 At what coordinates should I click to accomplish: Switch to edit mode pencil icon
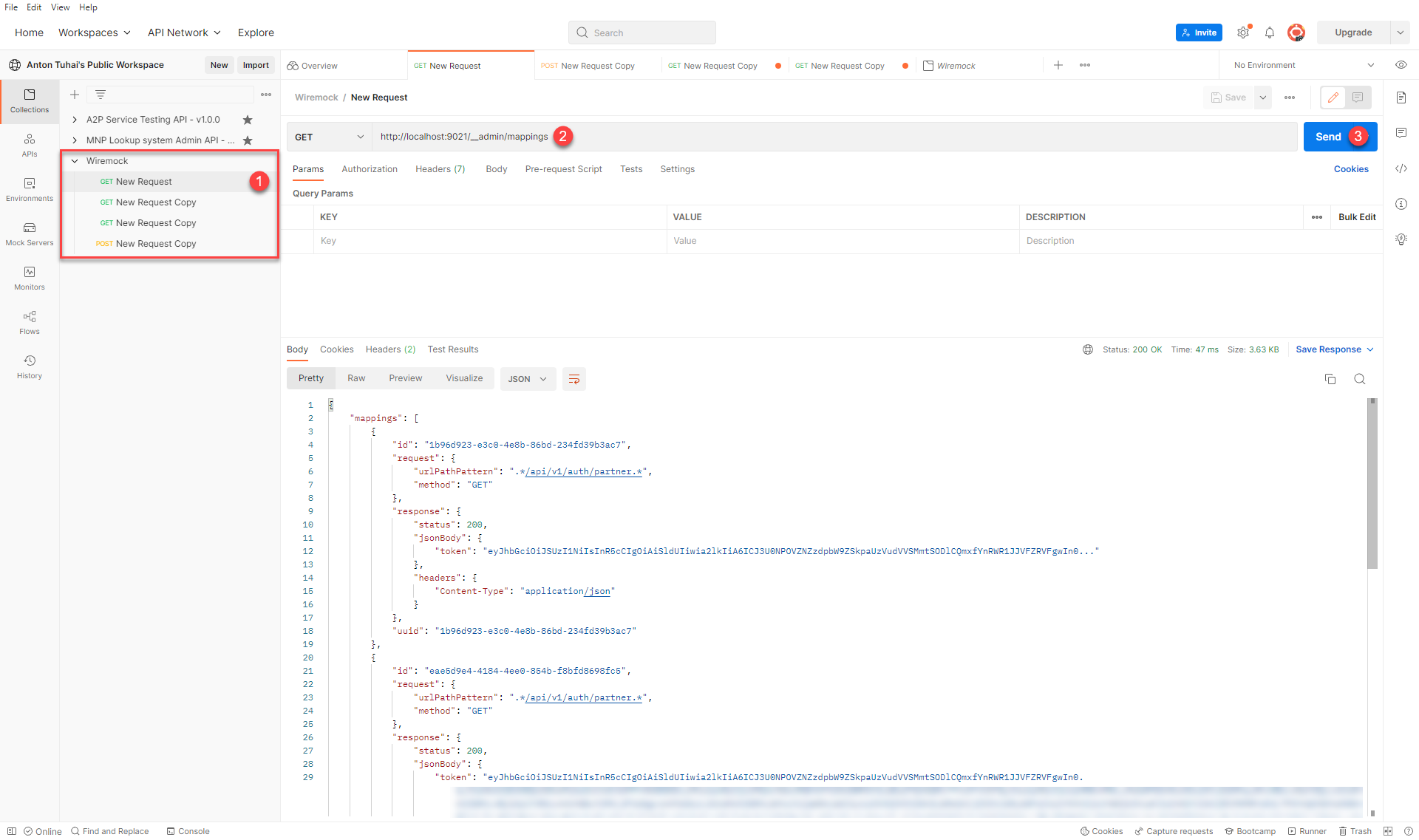(x=1333, y=98)
